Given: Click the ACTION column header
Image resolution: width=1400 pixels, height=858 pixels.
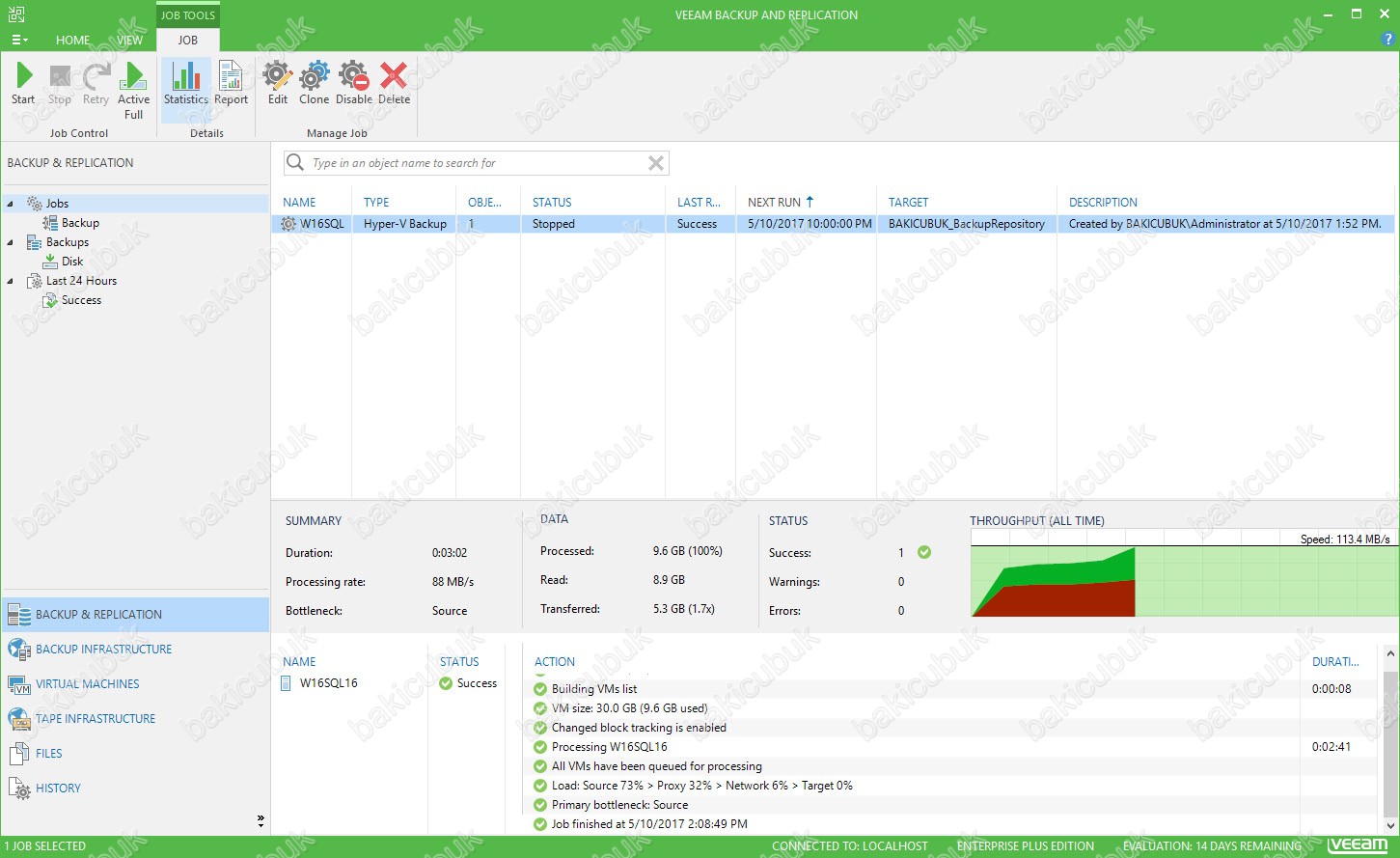Looking at the screenshot, I should tap(555, 662).
